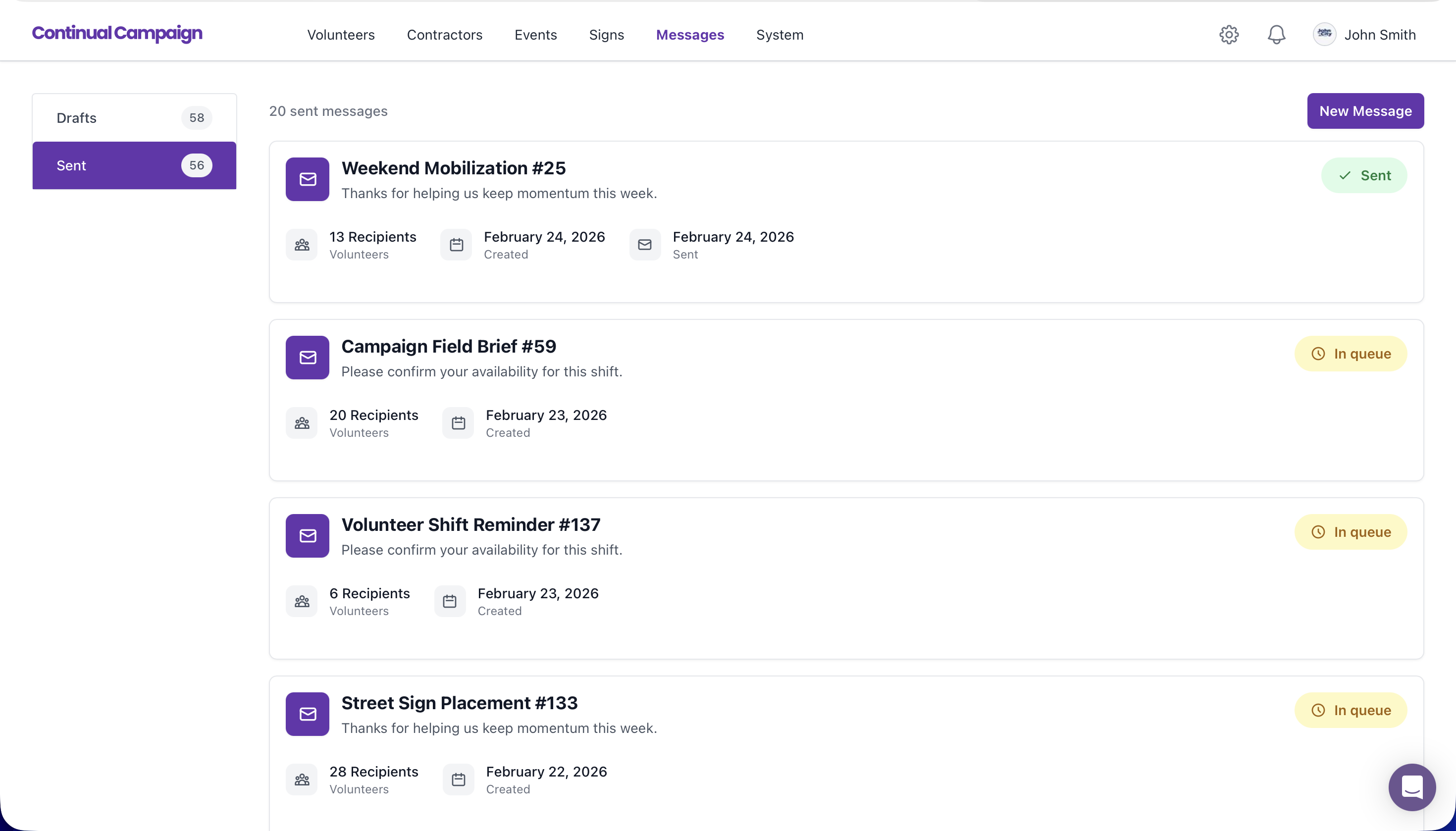
Task: Open the Volunteer Shift Reminder #137 title
Action: point(470,524)
